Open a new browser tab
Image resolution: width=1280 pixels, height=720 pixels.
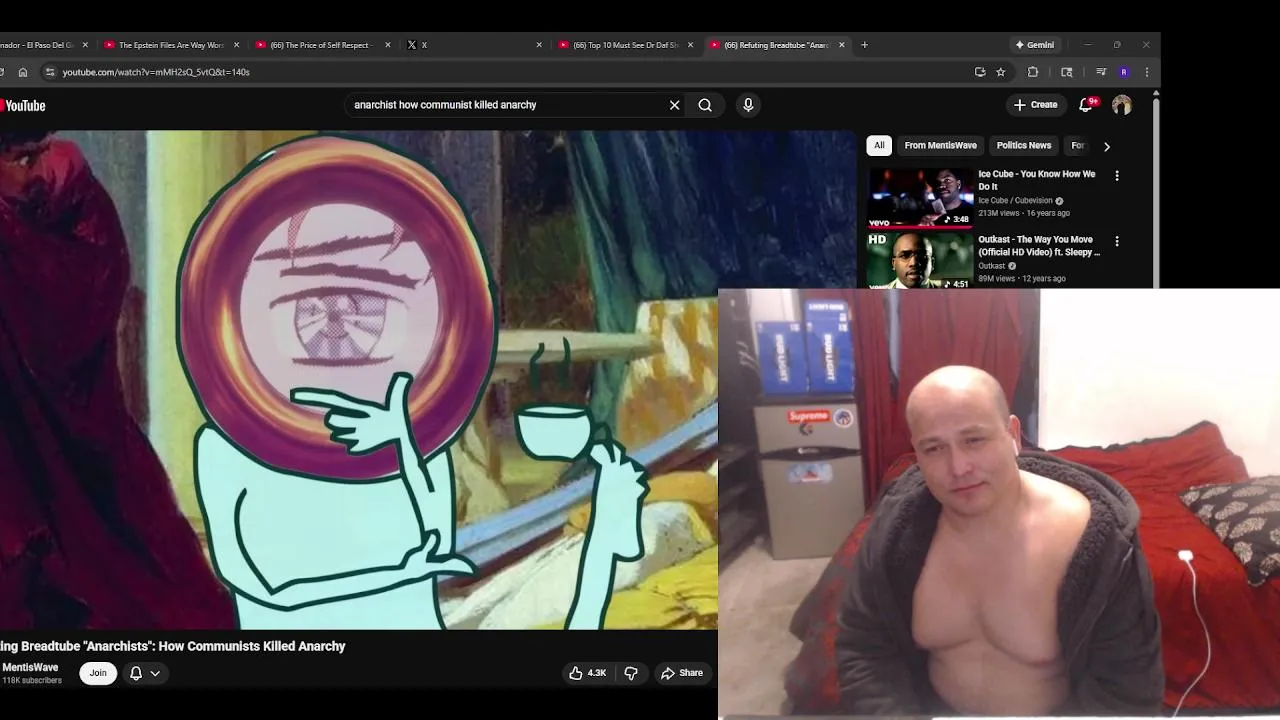pos(864,45)
